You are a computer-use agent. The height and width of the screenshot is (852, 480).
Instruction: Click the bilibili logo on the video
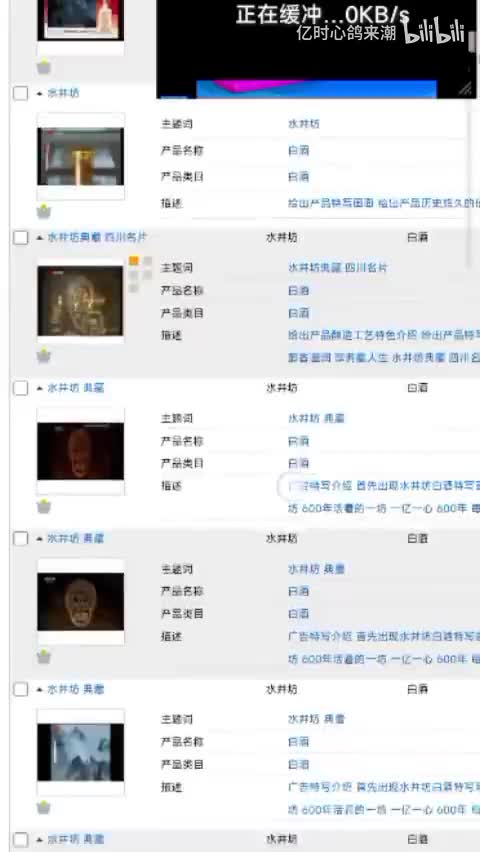(434, 31)
